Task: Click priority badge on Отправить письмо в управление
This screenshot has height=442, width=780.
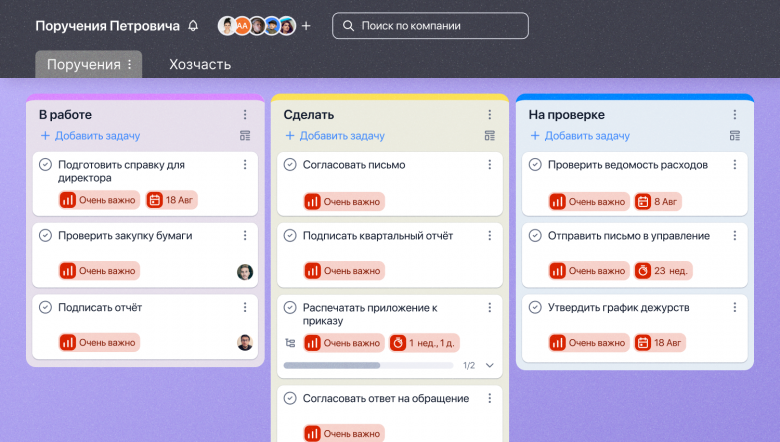Action: [x=589, y=271]
